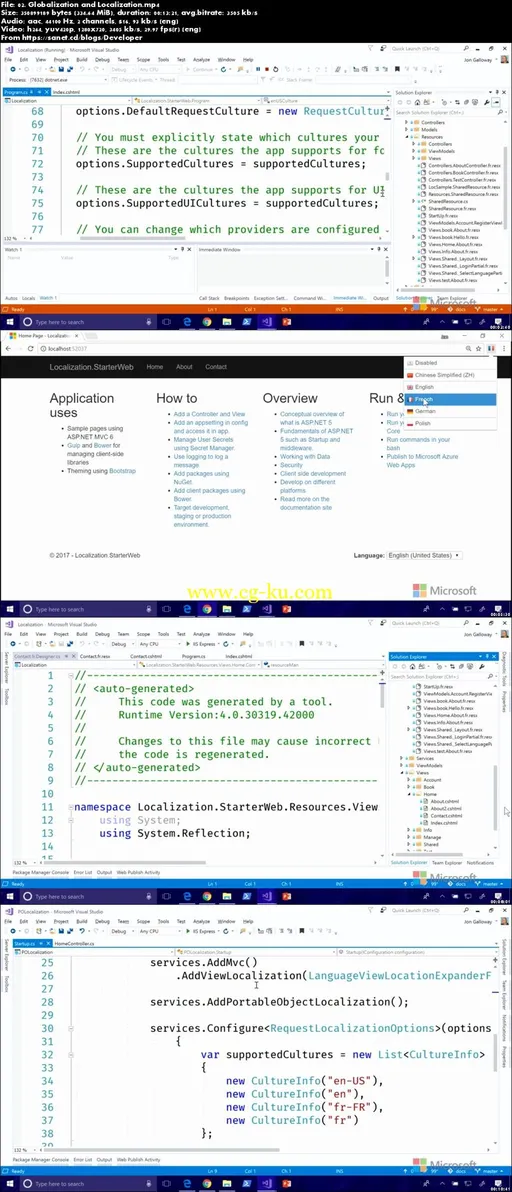Select LocSample.SharedResource.fr.resx file
512x1192 pixels.
463,186
